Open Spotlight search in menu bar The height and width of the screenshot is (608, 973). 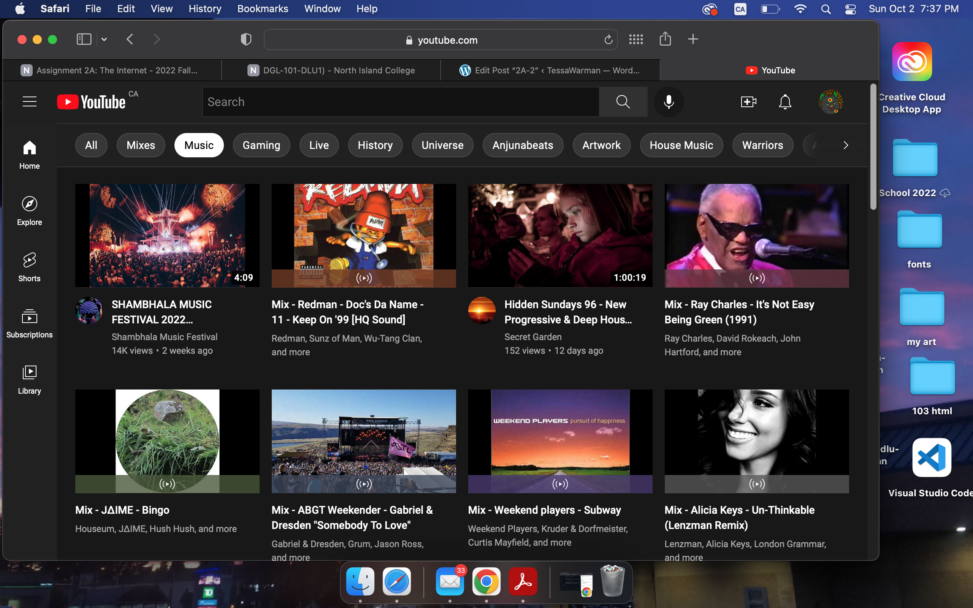[x=825, y=9]
